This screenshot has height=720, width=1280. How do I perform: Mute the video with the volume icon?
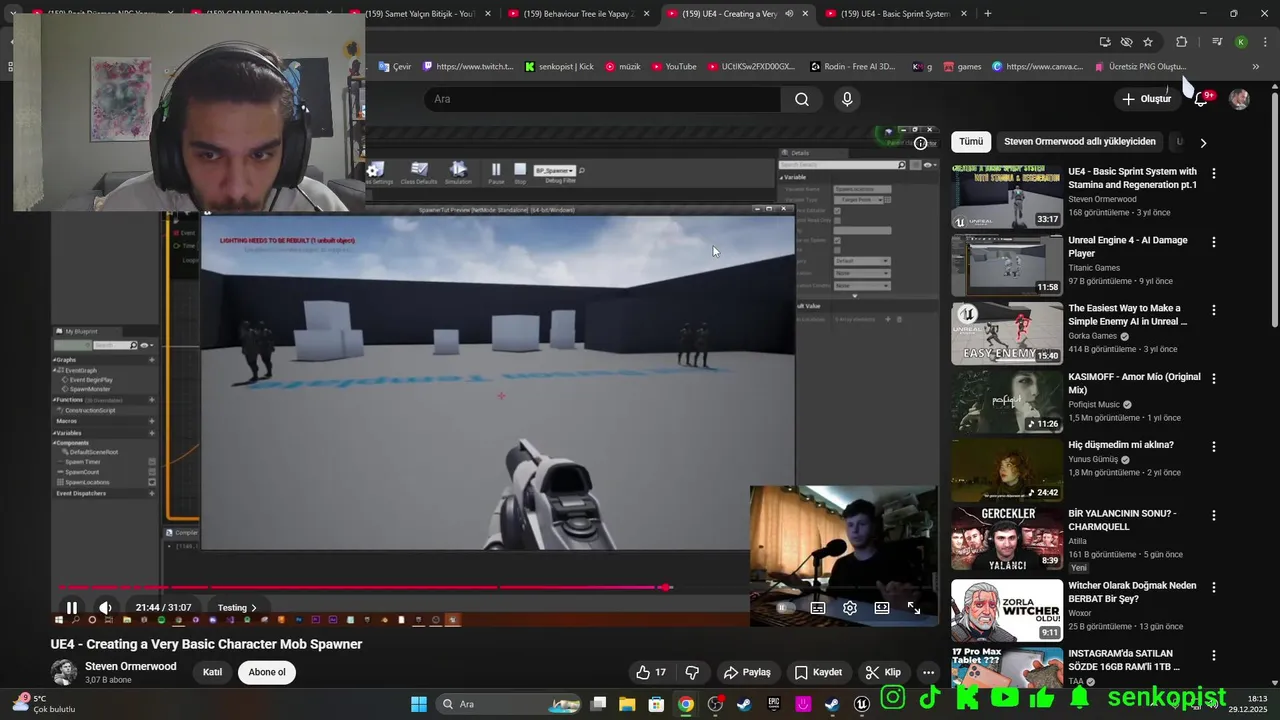(105, 607)
